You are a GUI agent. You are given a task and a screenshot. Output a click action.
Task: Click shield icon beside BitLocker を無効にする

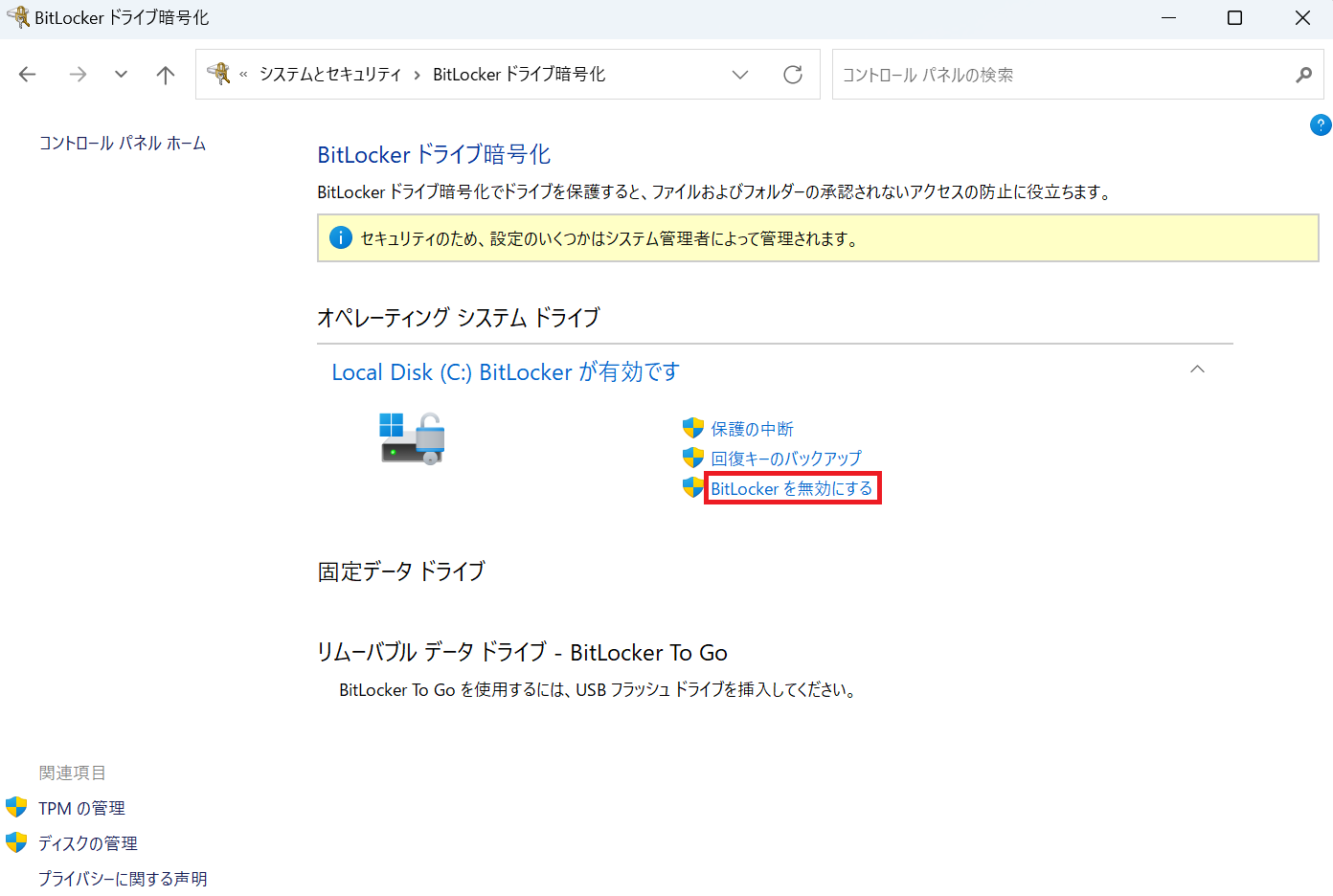(693, 487)
